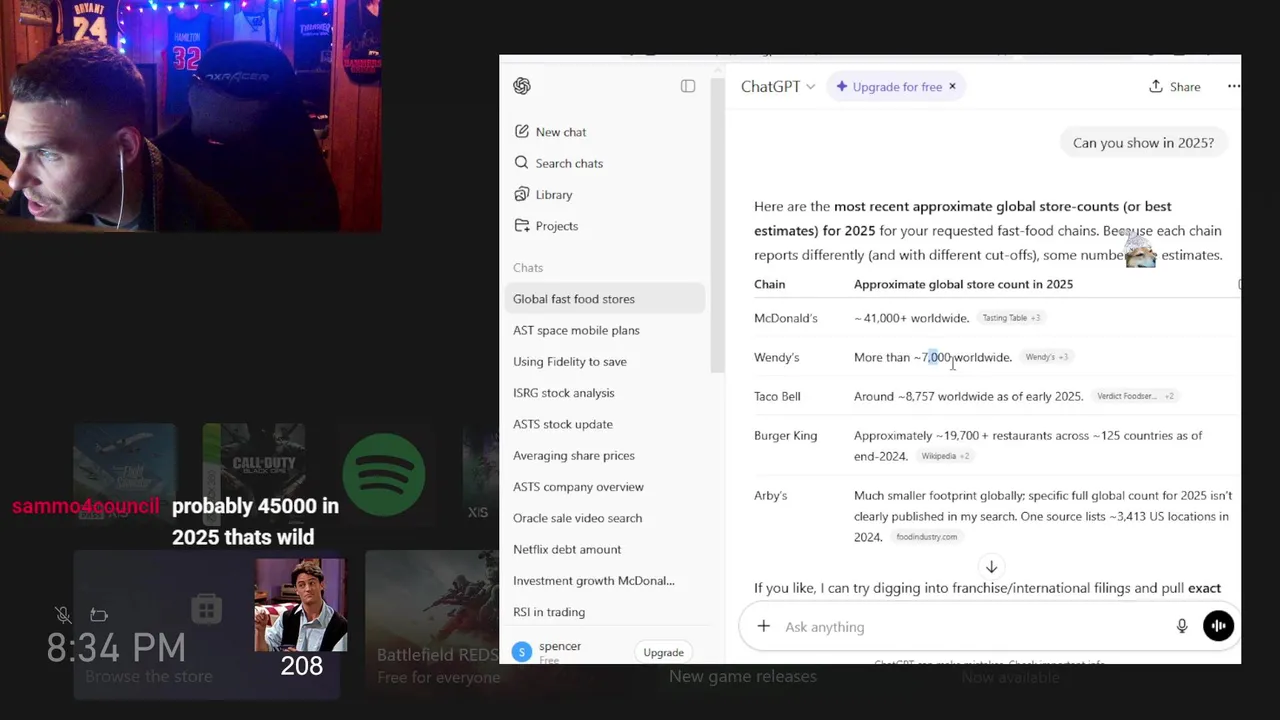Toggle the sidebar collapse icon
This screenshot has width=1280, height=720.
click(688, 86)
